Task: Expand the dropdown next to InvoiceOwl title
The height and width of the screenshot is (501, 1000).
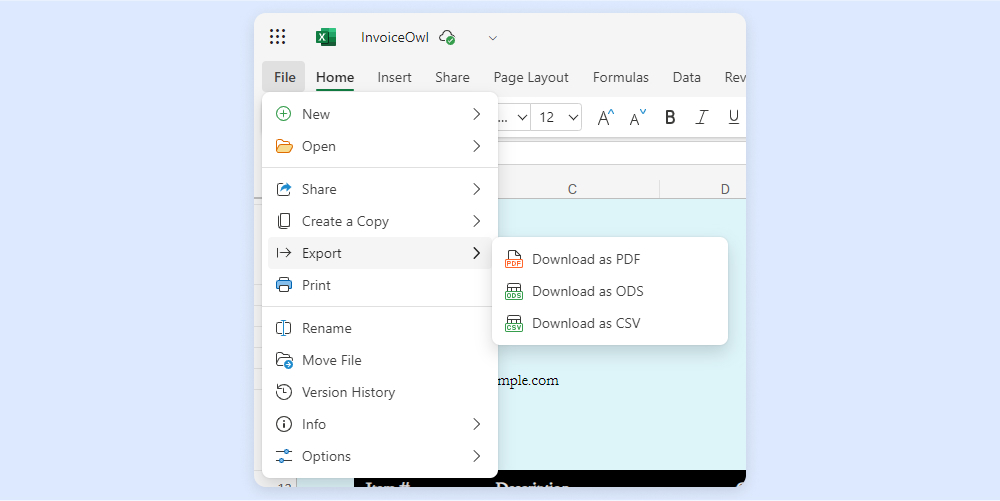Action: (x=492, y=38)
